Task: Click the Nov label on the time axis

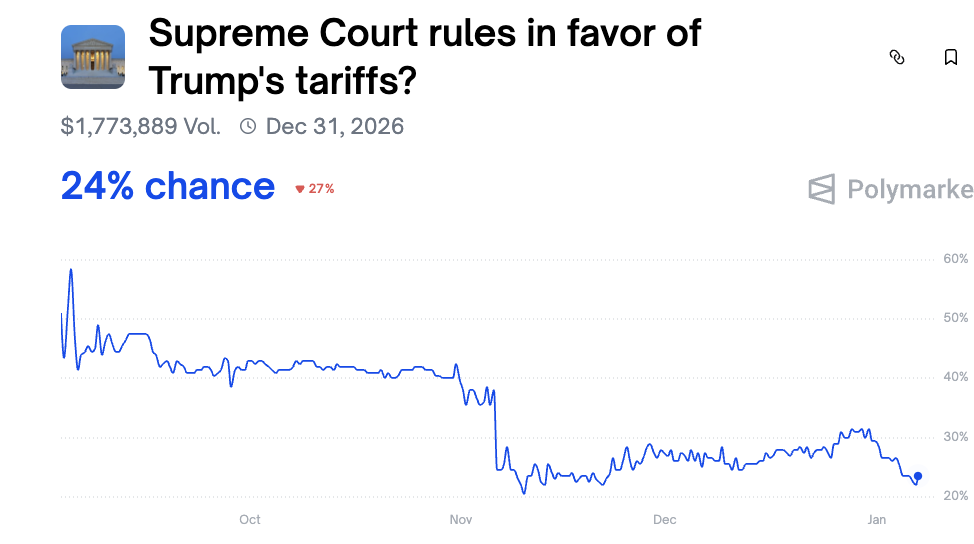Action: click(x=461, y=519)
